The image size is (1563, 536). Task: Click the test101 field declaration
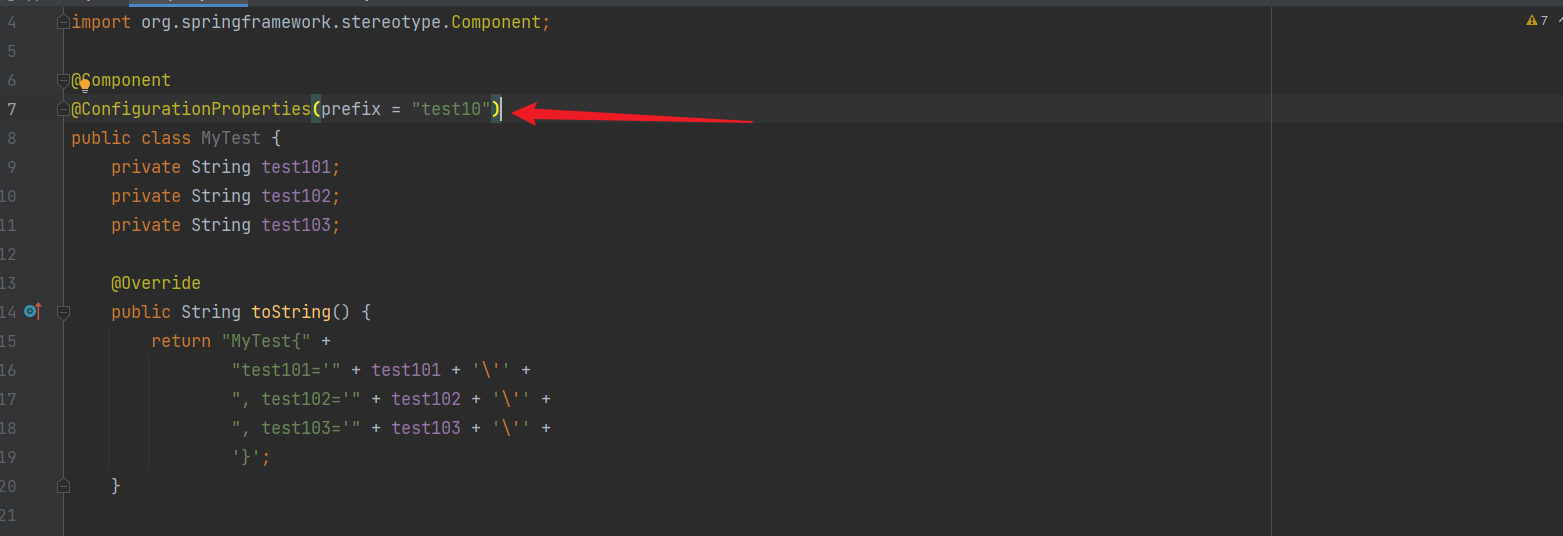click(x=296, y=167)
